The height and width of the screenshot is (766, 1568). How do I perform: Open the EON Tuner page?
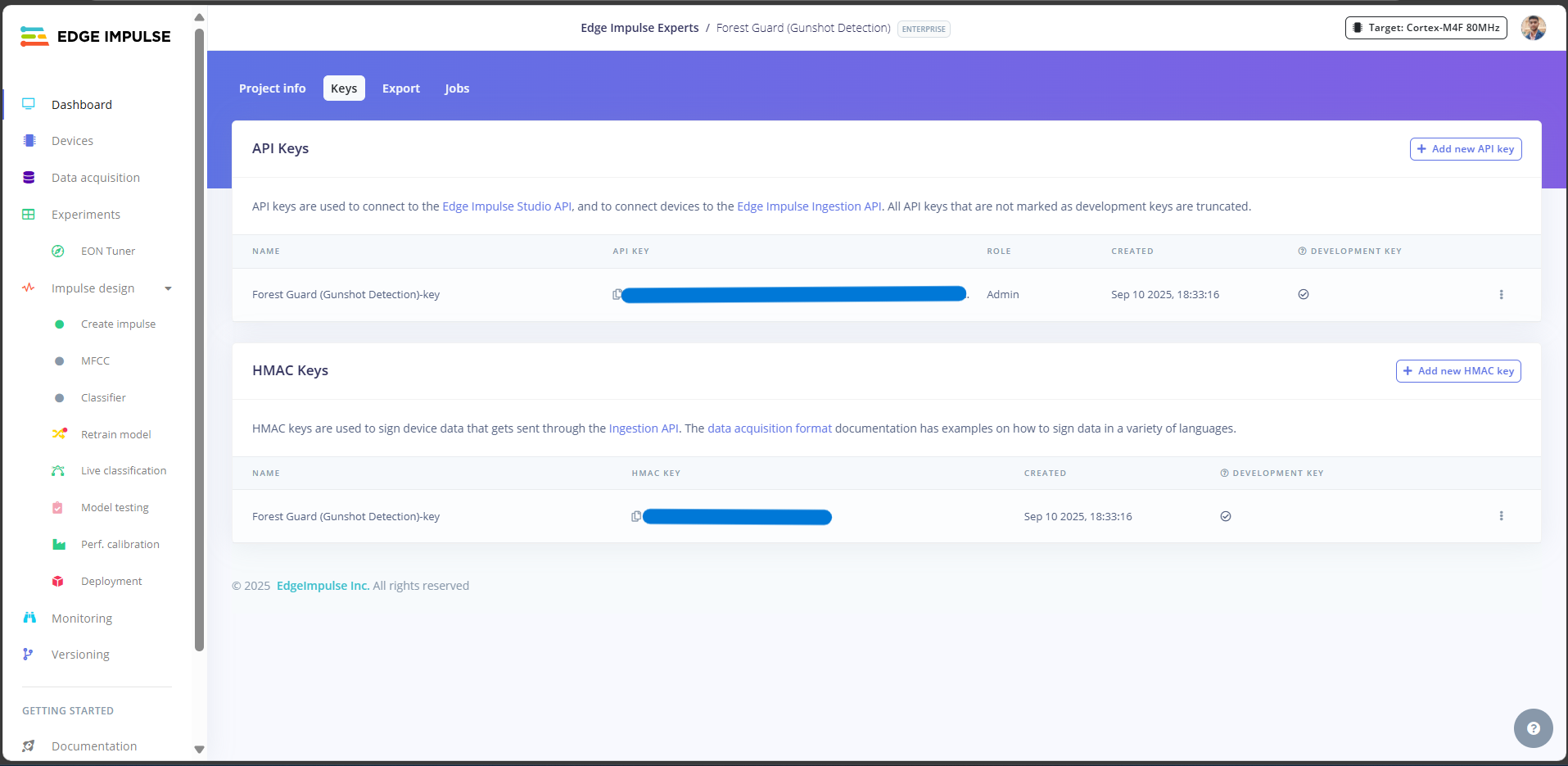[107, 252]
